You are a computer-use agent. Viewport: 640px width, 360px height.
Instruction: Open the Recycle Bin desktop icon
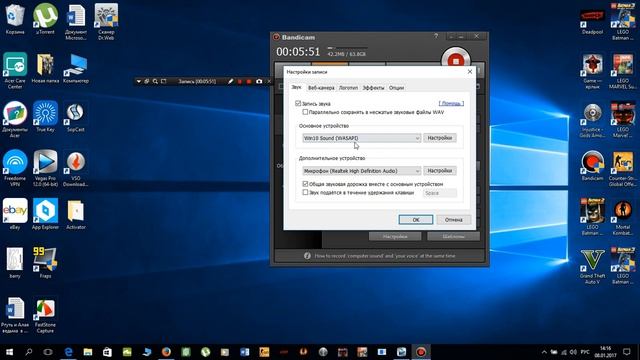(x=15, y=18)
